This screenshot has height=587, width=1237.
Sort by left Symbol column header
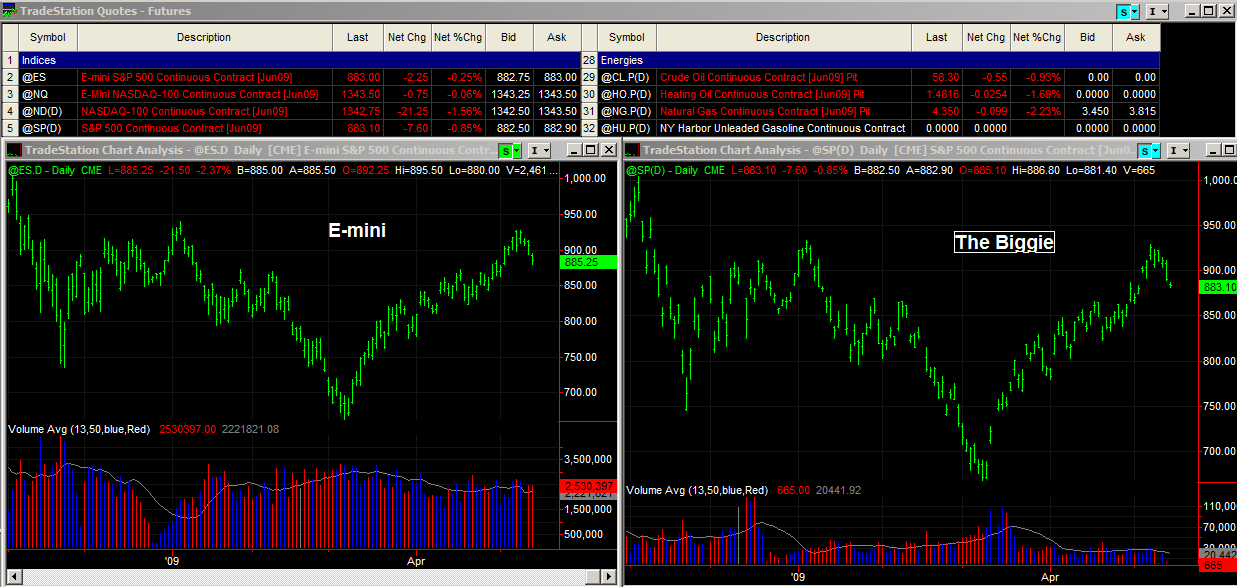pos(48,38)
